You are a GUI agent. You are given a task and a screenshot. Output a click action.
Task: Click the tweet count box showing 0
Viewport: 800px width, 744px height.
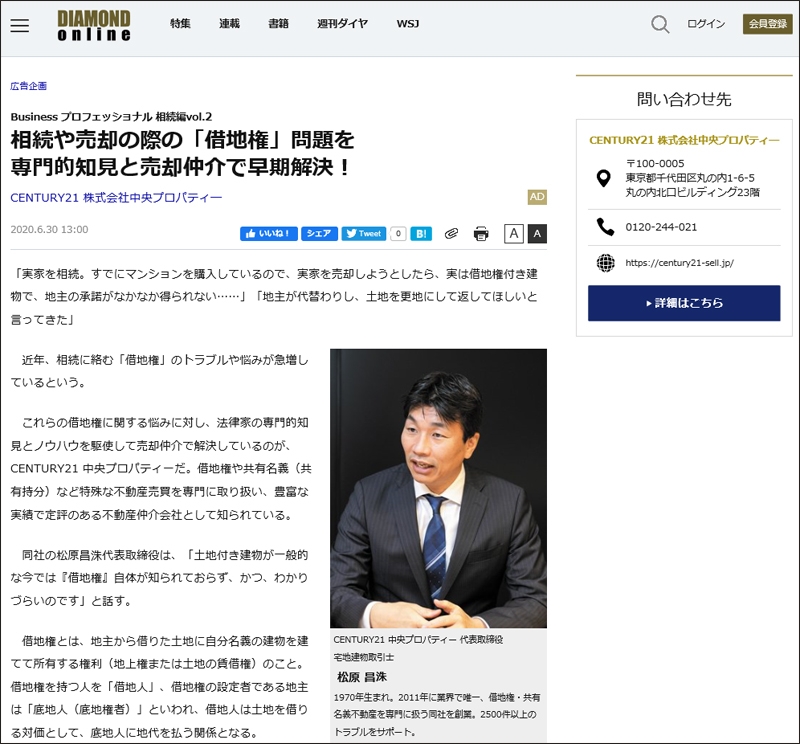398,234
